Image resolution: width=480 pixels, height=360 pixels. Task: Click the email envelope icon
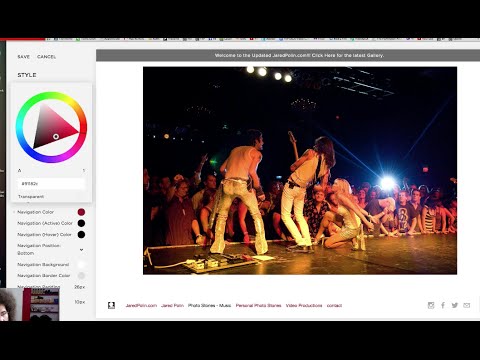(x=467, y=305)
